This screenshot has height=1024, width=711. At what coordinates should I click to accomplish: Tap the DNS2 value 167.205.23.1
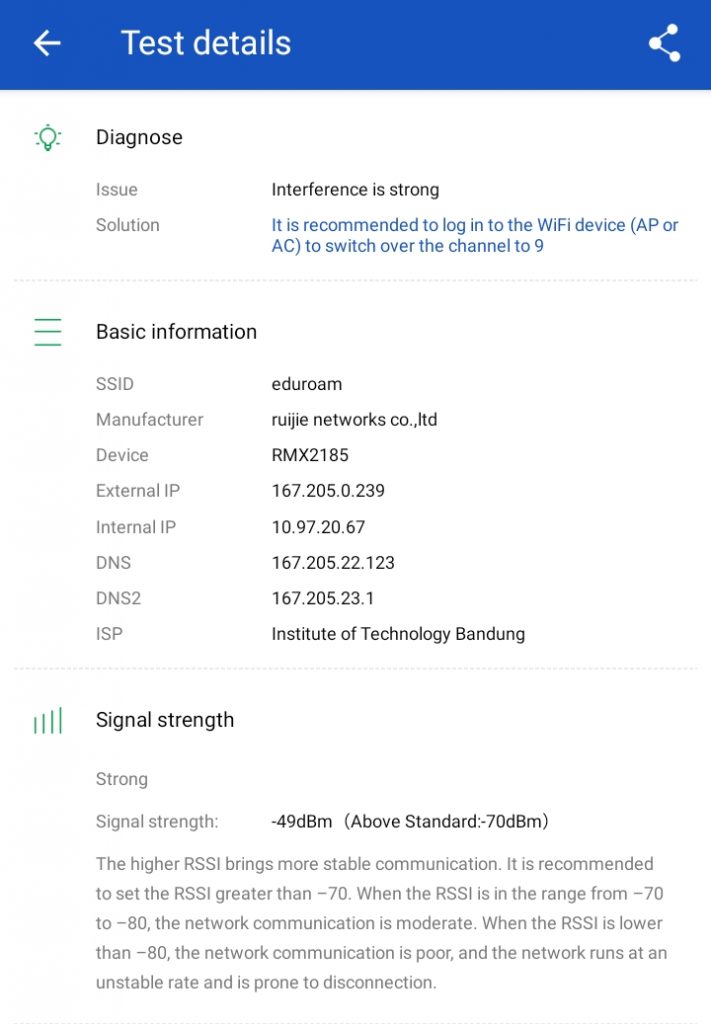(323, 599)
